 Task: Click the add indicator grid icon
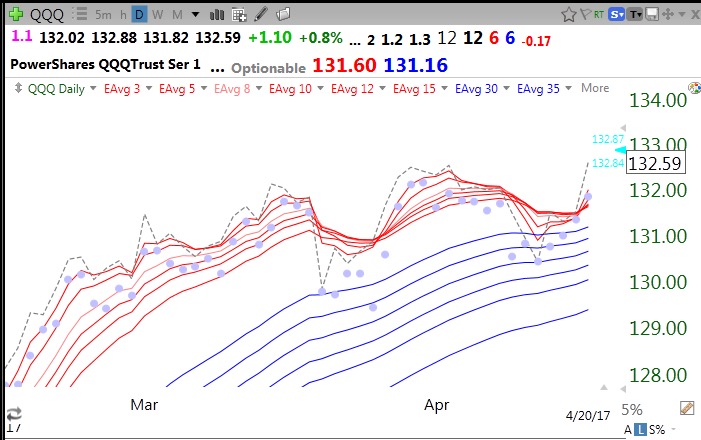click(x=239, y=15)
